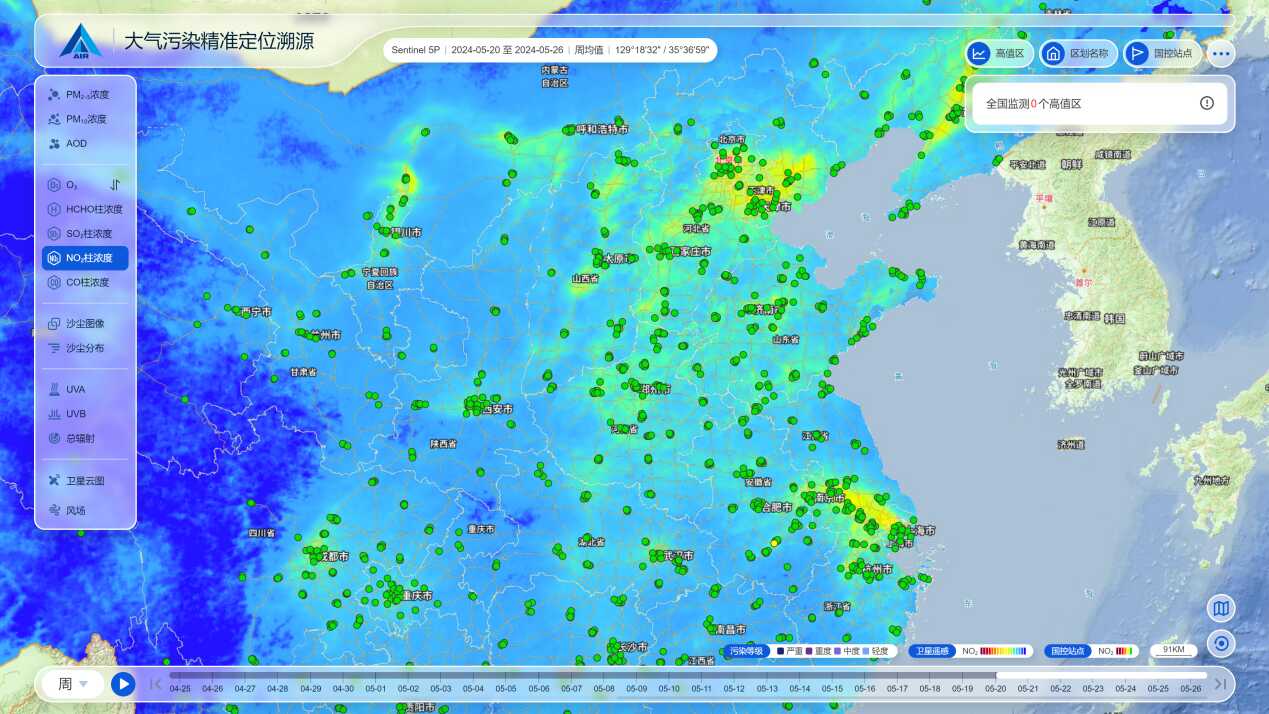The width and height of the screenshot is (1269, 714).
Task: Switch to the NO2柱浓度 layer
Action: tap(84, 257)
